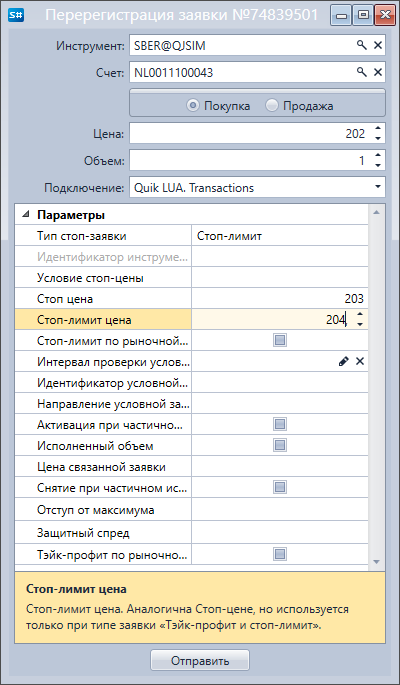Click the Стоп цена value field
The height and width of the screenshot is (685, 400).
click(279, 299)
